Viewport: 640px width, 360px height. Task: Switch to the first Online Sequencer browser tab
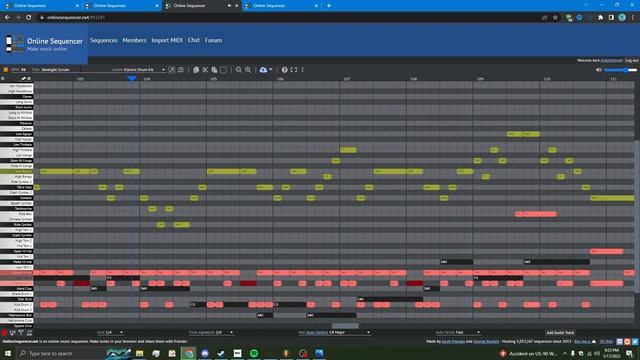[41, 6]
